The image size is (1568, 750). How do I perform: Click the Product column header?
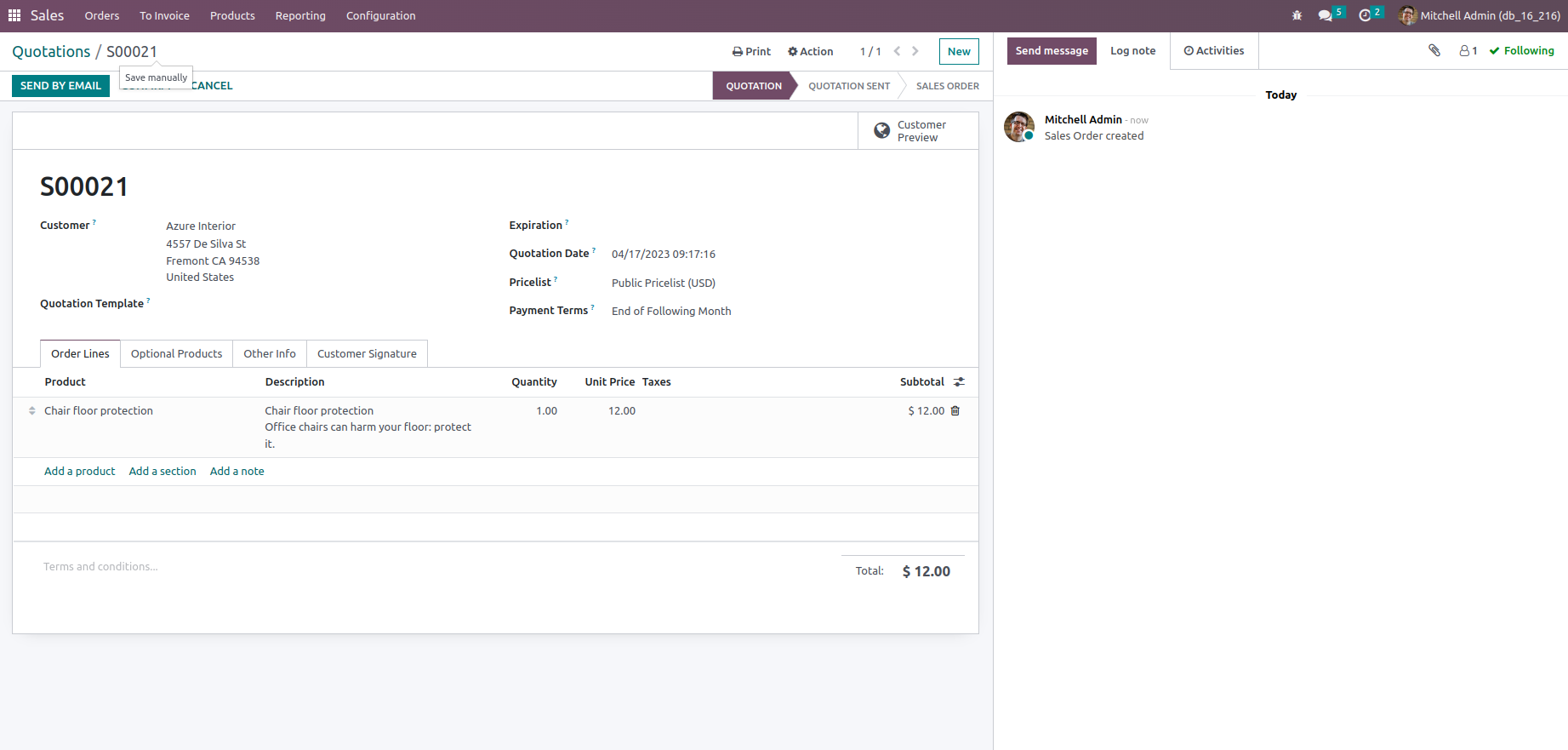click(65, 382)
